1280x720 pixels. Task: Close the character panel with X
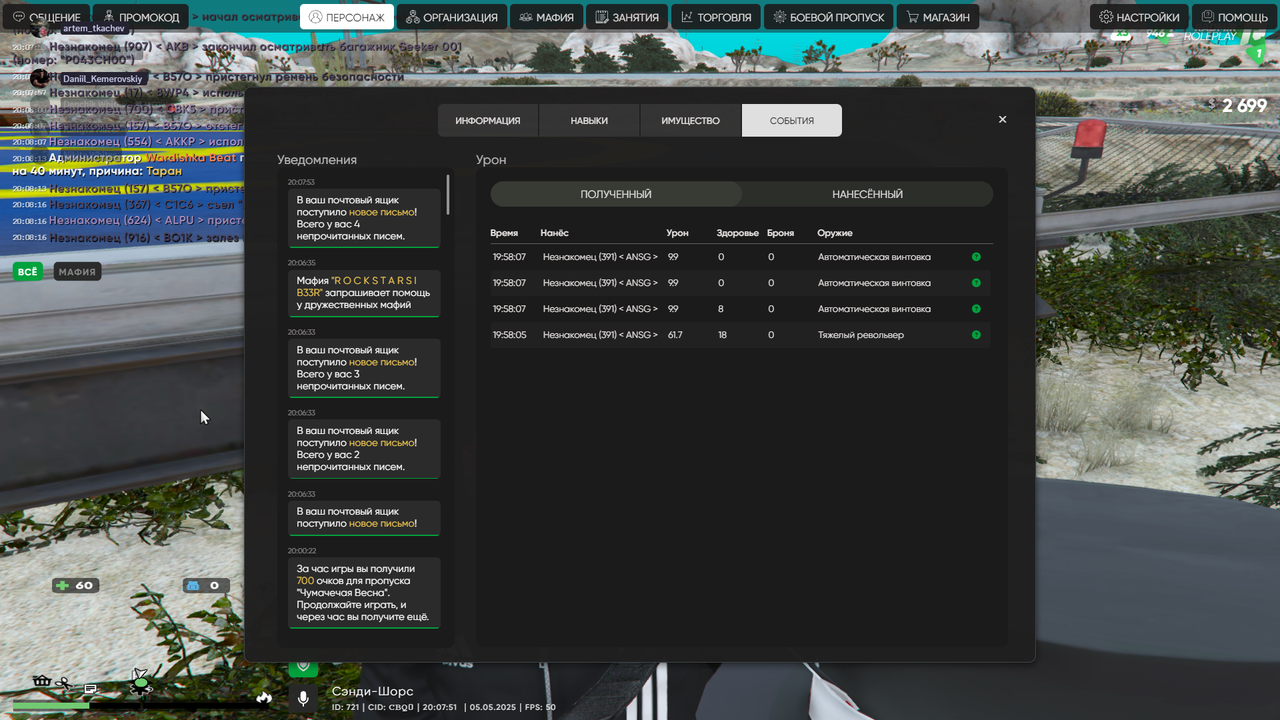(x=1002, y=119)
